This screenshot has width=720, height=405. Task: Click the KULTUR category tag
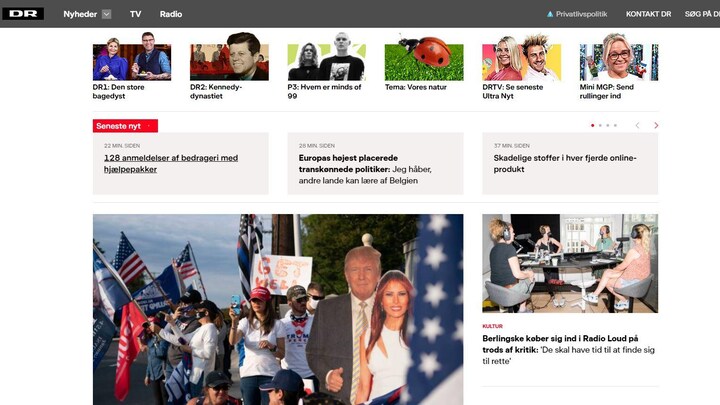coord(492,326)
